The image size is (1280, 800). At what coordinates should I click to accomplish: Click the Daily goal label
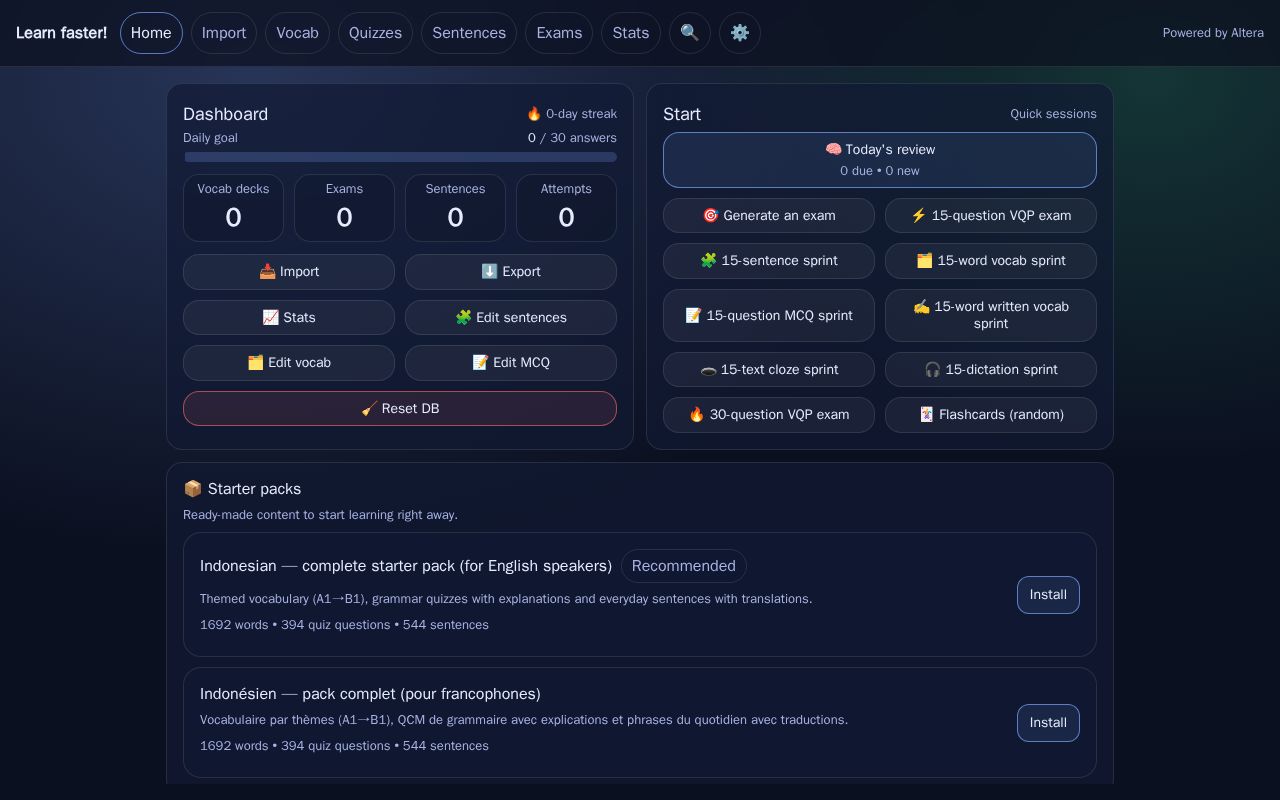(x=210, y=138)
